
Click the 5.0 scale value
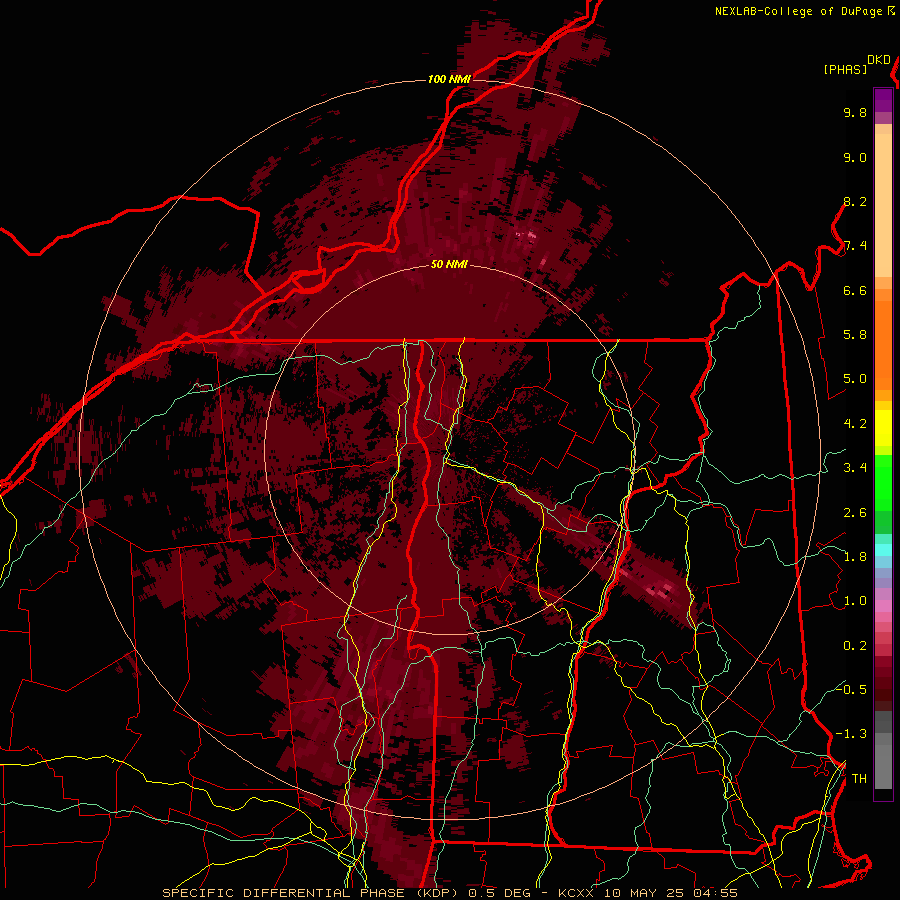pos(855,379)
